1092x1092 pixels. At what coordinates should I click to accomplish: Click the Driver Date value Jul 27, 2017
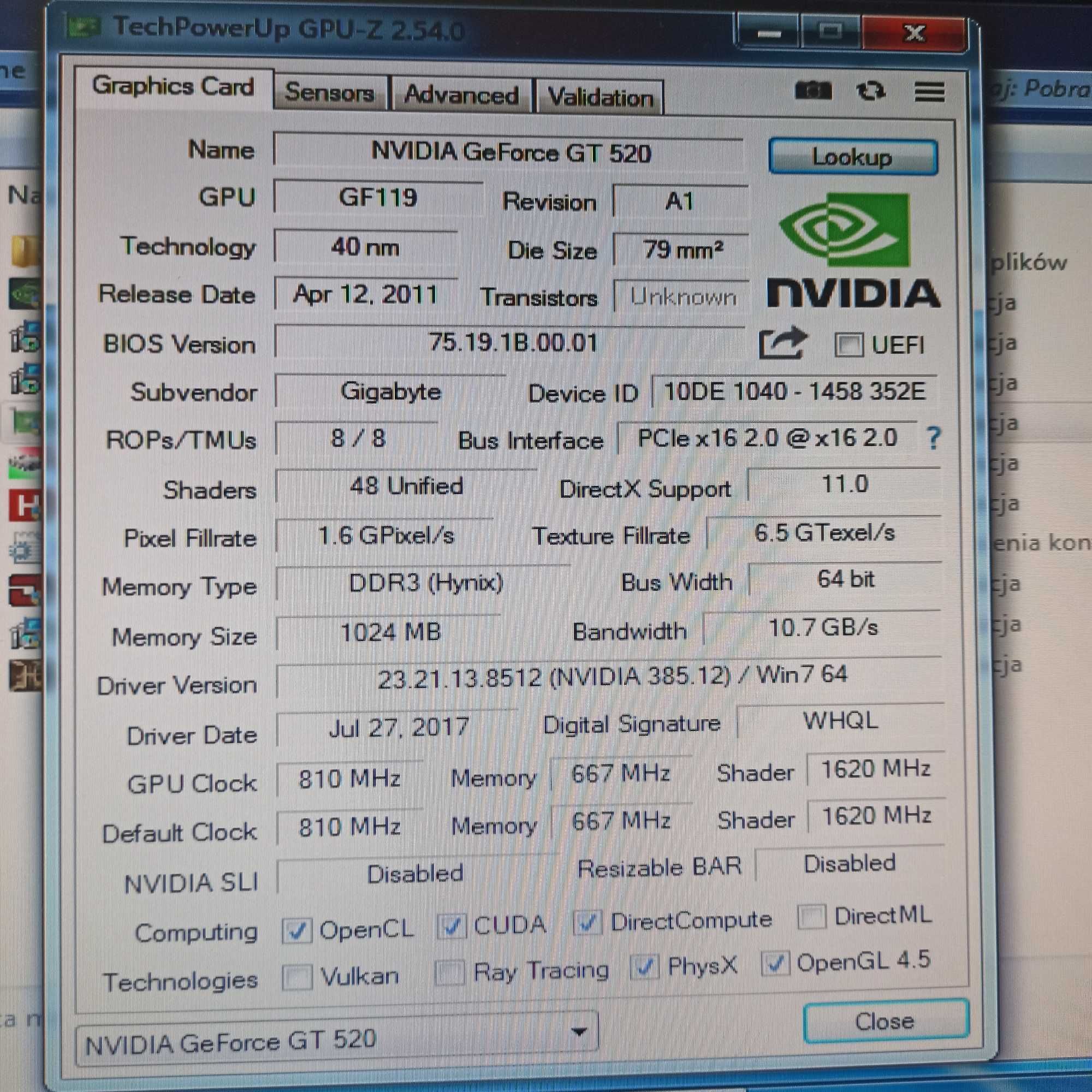tap(398, 727)
